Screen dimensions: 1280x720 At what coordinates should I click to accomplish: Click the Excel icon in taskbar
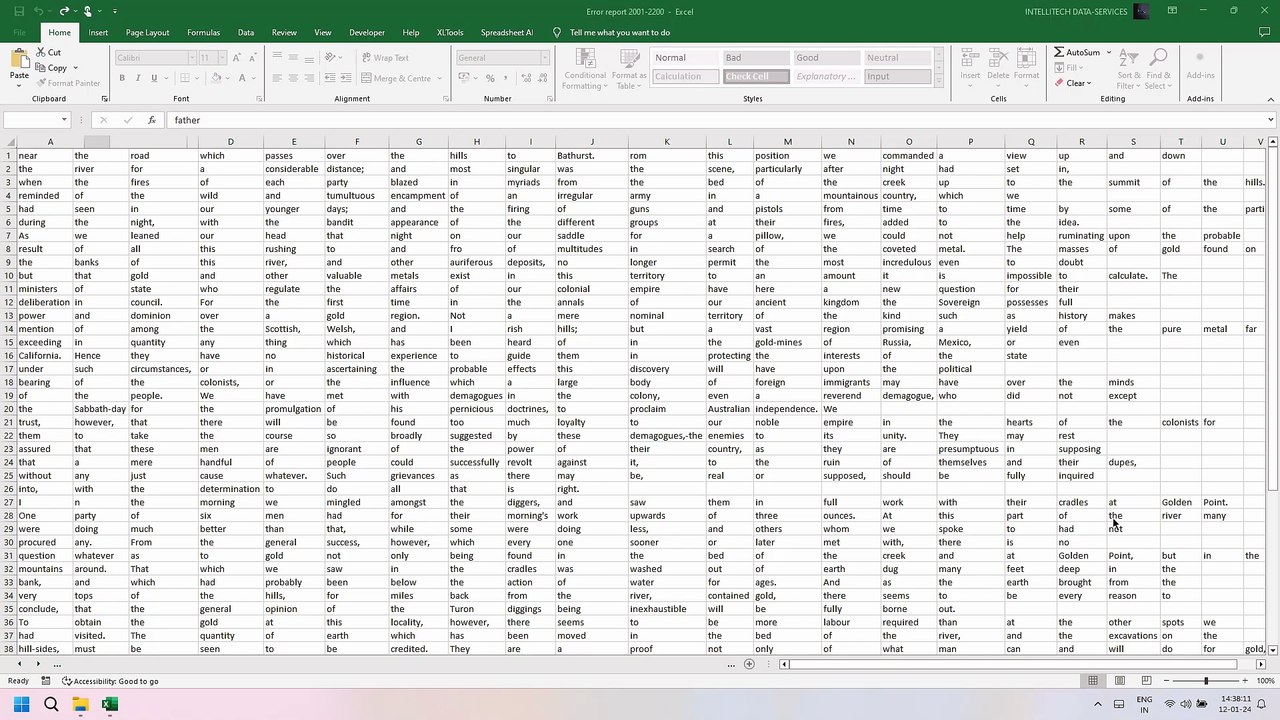pyautogui.click(x=109, y=705)
